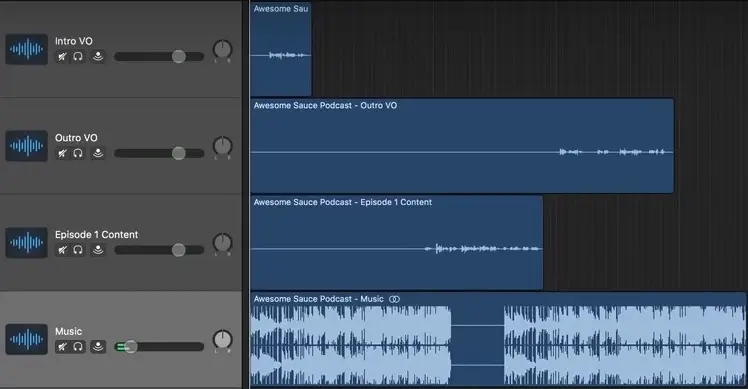Select the Intro VO audio region
This screenshot has width=748, height=389.
(281, 49)
